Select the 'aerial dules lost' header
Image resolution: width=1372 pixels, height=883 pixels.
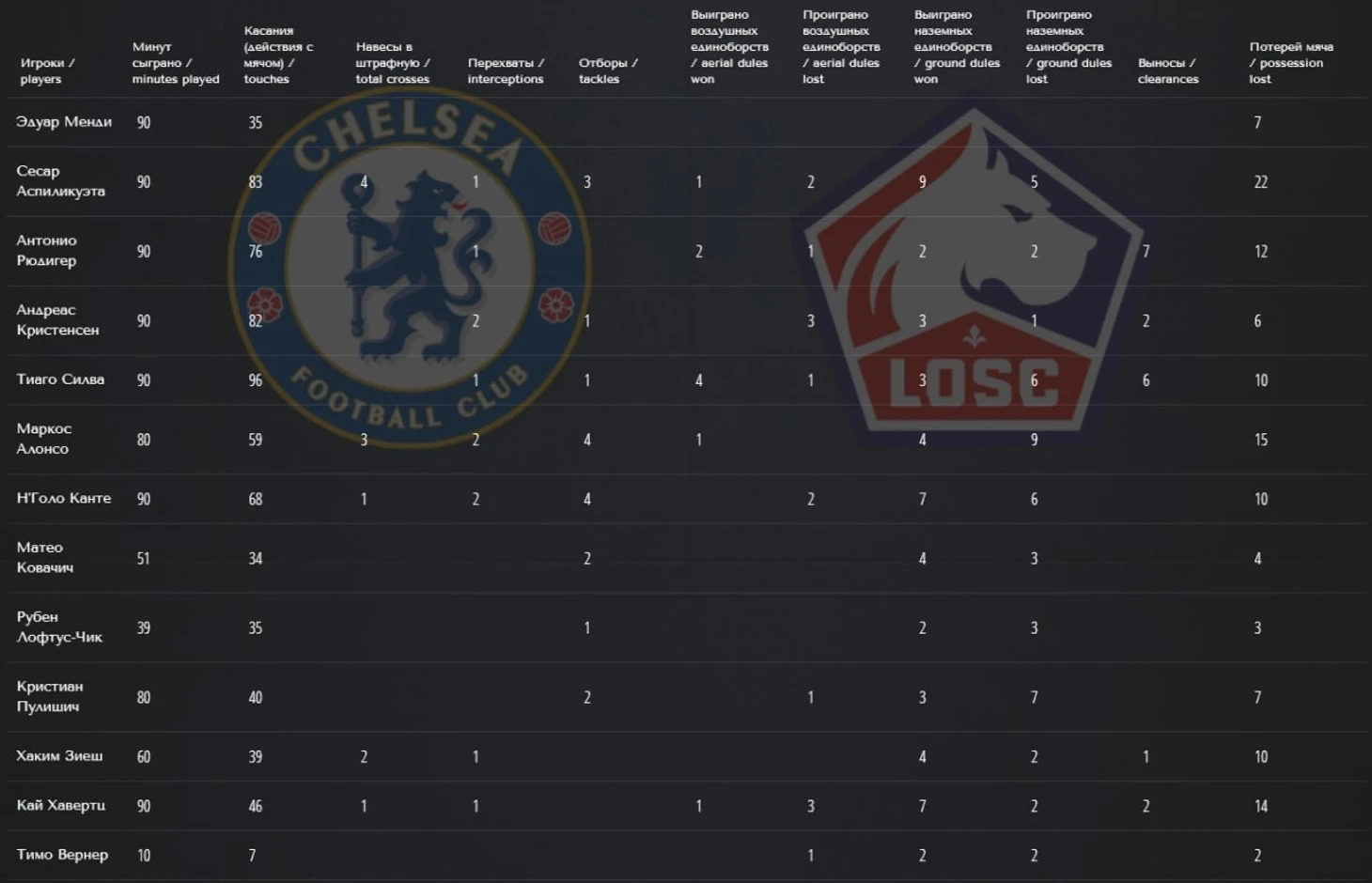coord(841,47)
